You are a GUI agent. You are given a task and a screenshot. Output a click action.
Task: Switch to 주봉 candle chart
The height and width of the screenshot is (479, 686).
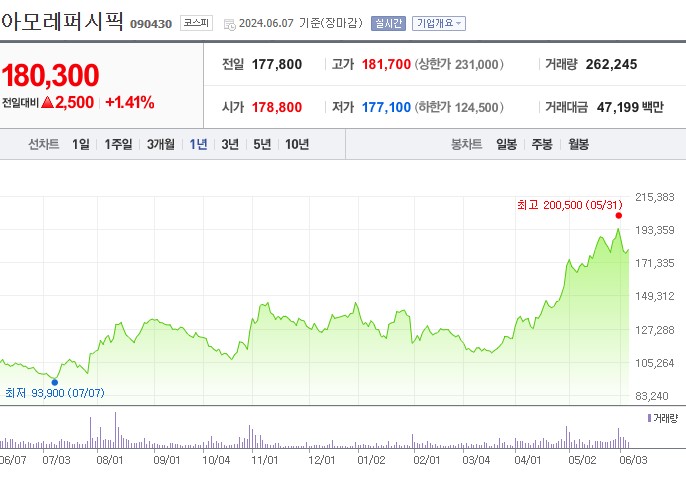click(542, 144)
